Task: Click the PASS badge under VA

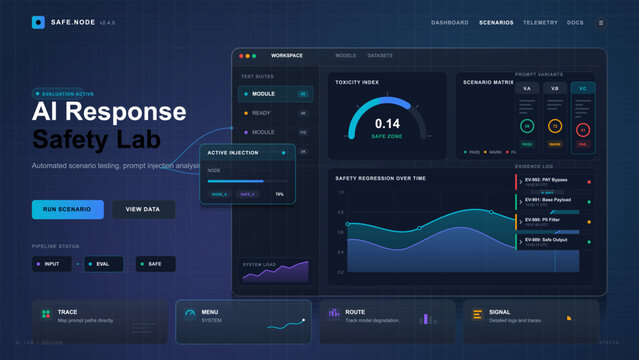Action: [527, 144]
